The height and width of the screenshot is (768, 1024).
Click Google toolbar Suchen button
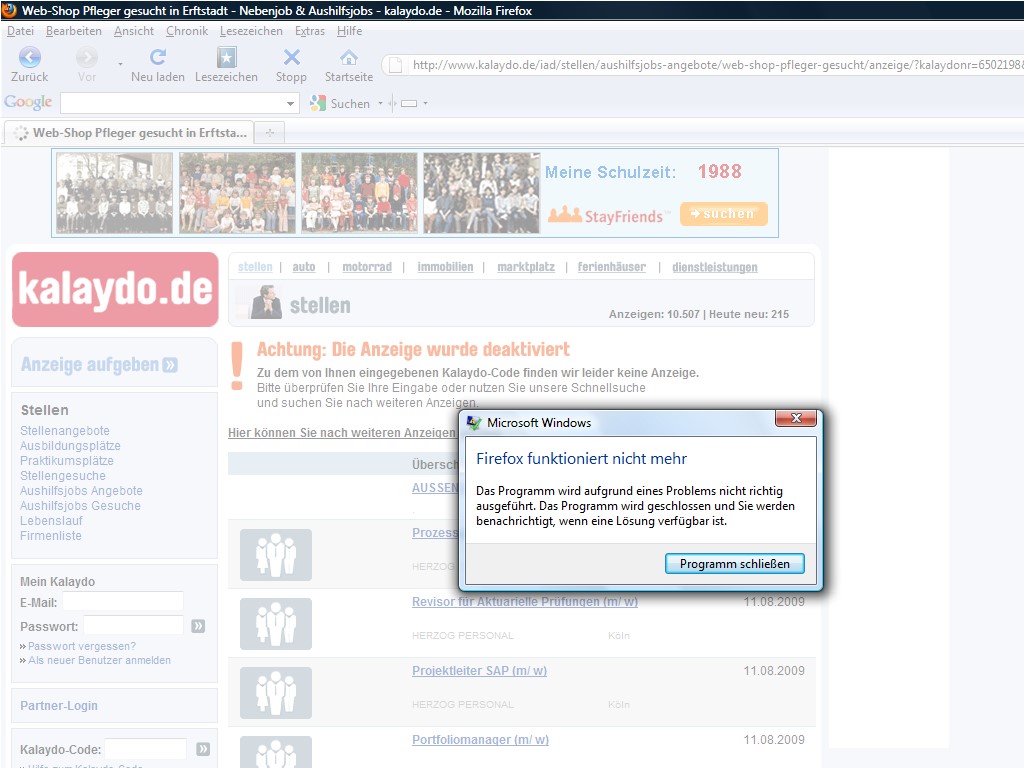click(340, 103)
